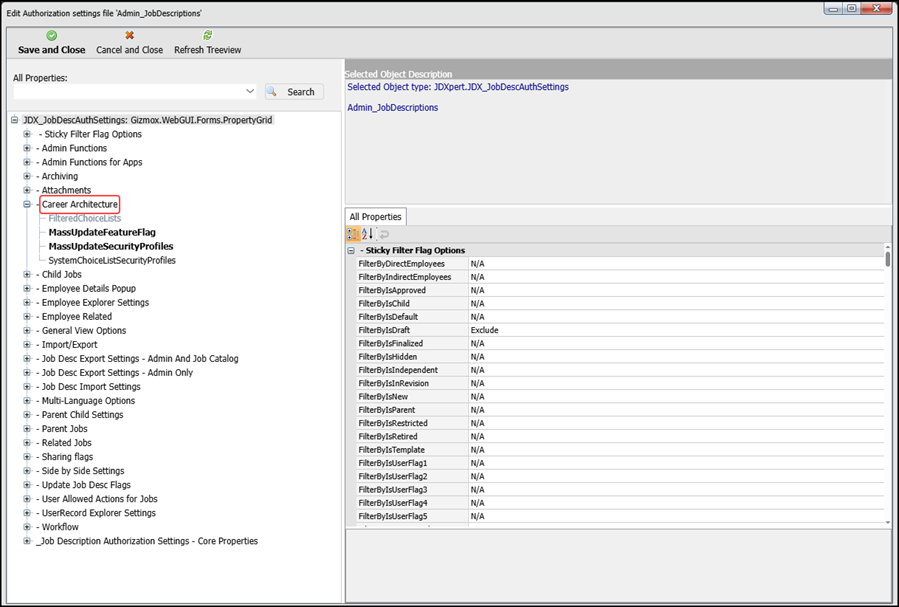Select the MassUpdateFeatureFlag tree item
The width and height of the screenshot is (899, 607).
coord(102,232)
